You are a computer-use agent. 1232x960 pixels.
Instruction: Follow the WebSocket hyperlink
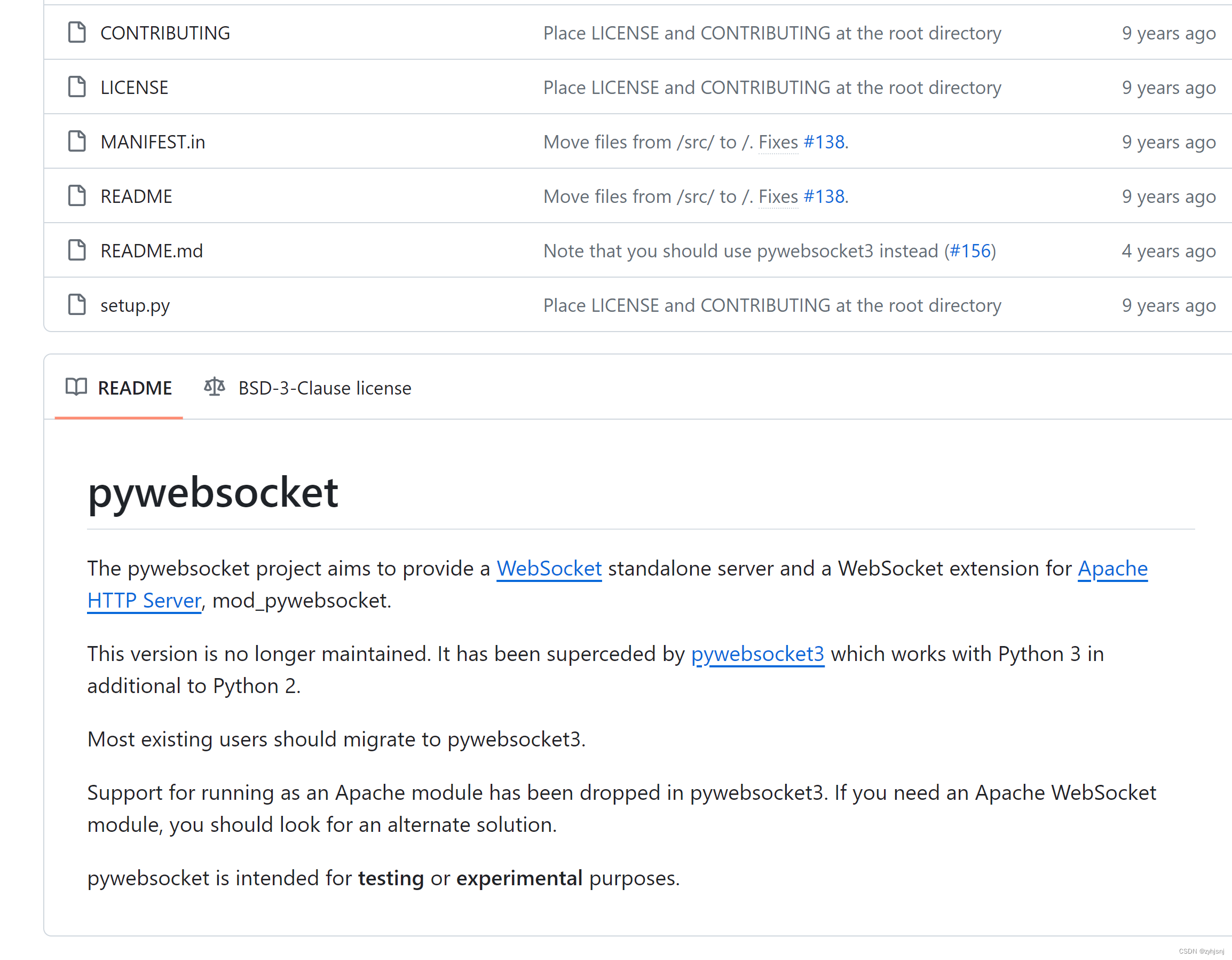549,568
